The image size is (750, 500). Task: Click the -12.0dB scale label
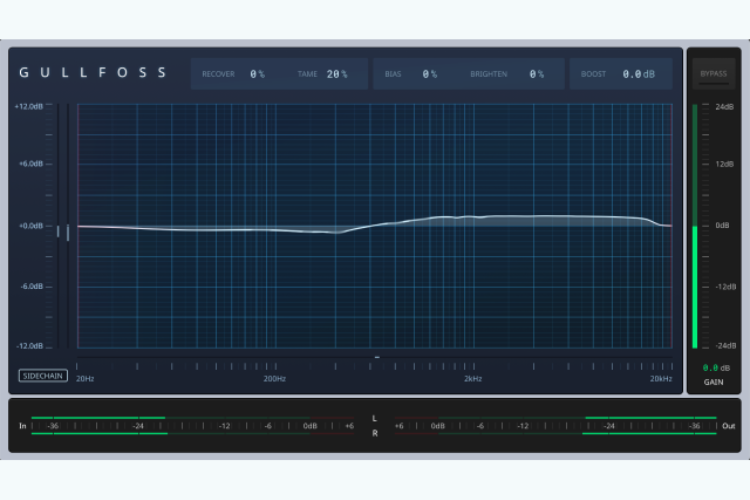pos(30,345)
